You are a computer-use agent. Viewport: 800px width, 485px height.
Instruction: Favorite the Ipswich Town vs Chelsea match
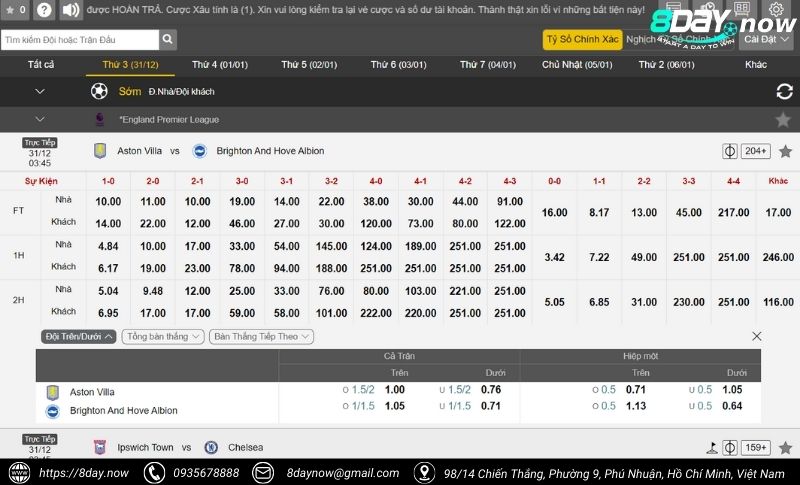pos(785,447)
